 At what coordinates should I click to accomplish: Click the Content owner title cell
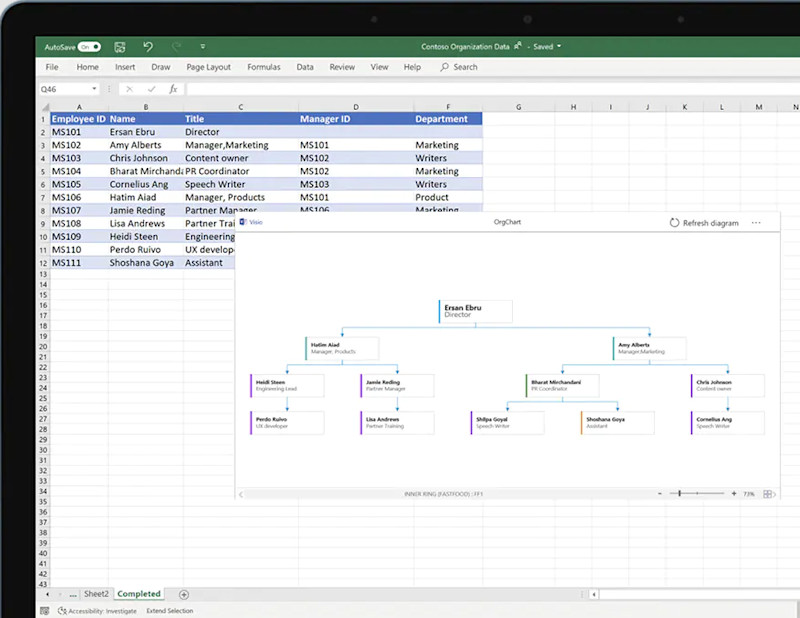241,158
